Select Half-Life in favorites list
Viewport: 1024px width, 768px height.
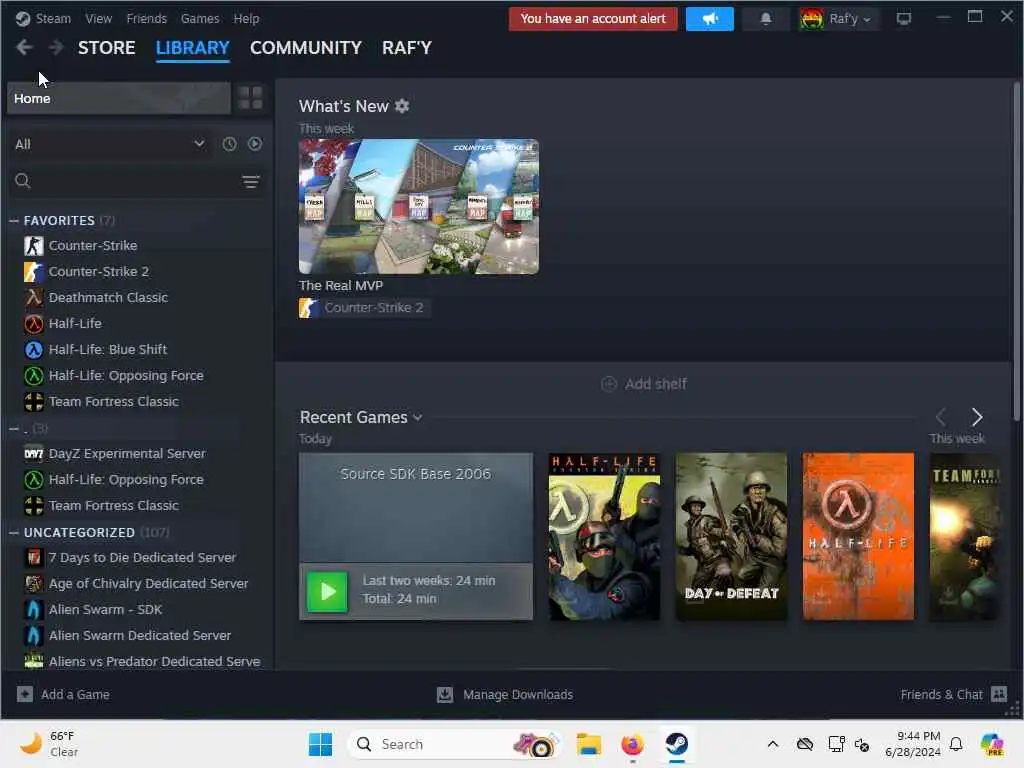75,323
